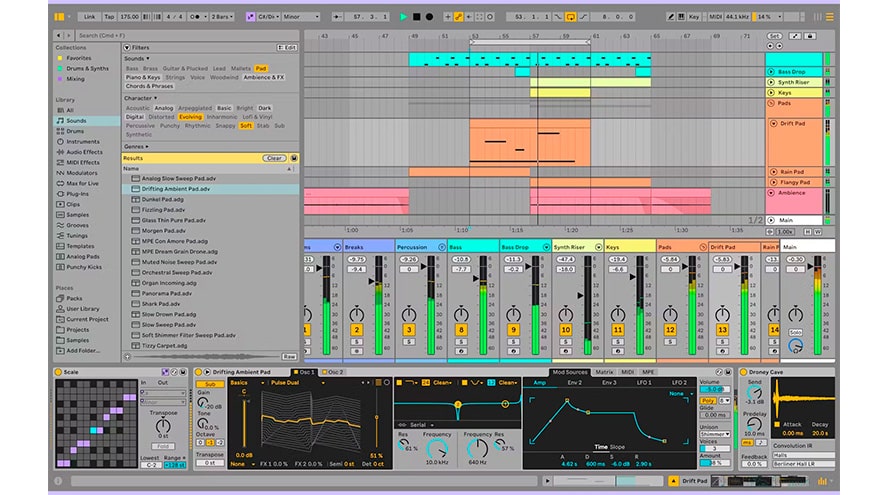Click the Stop button in transport

tap(416, 17)
